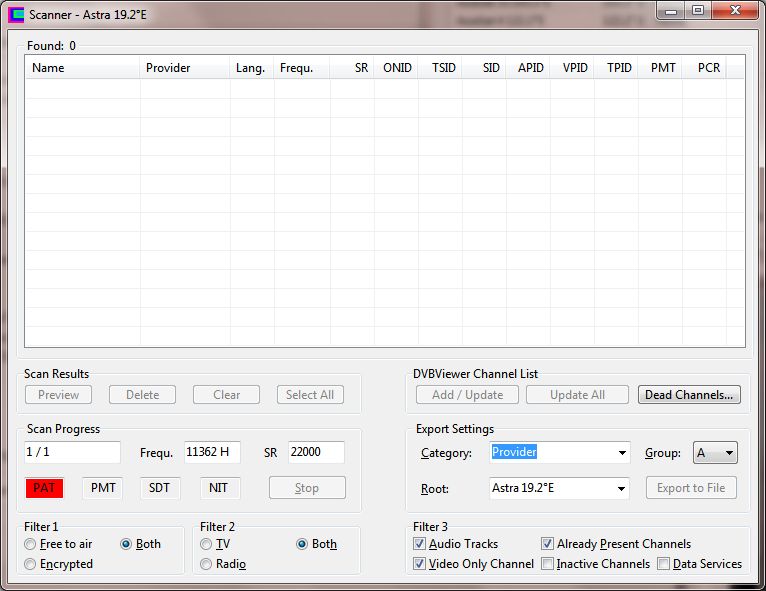
Task: Uncheck the Audio Tracks checkbox
Action: [x=420, y=544]
